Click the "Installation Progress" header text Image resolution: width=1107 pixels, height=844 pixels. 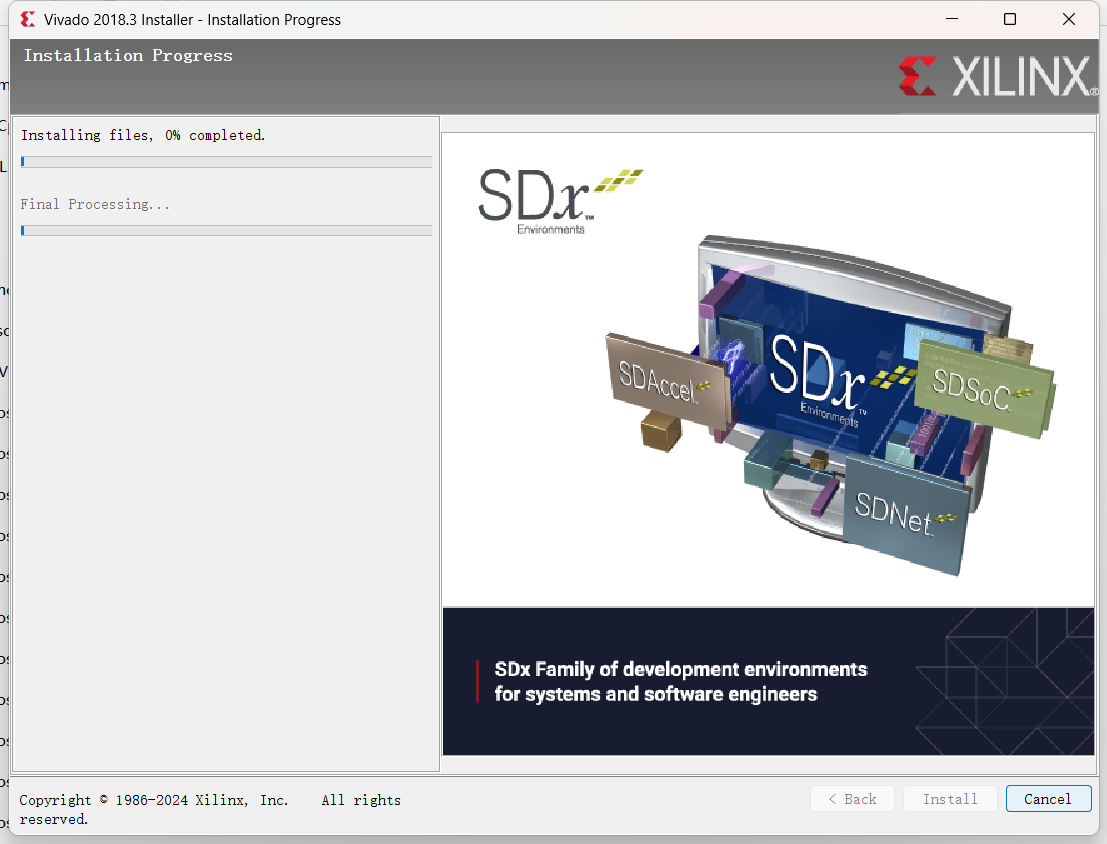[x=128, y=55]
